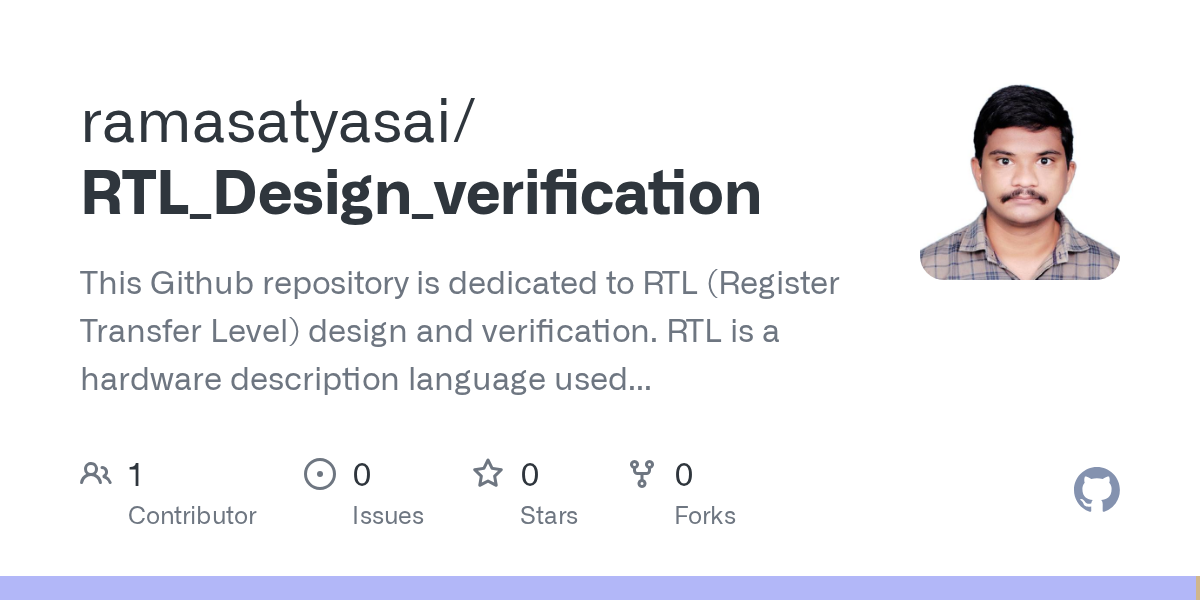1200x600 pixels.
Task: Click the Stars star icon
Action: coord(488,473)
